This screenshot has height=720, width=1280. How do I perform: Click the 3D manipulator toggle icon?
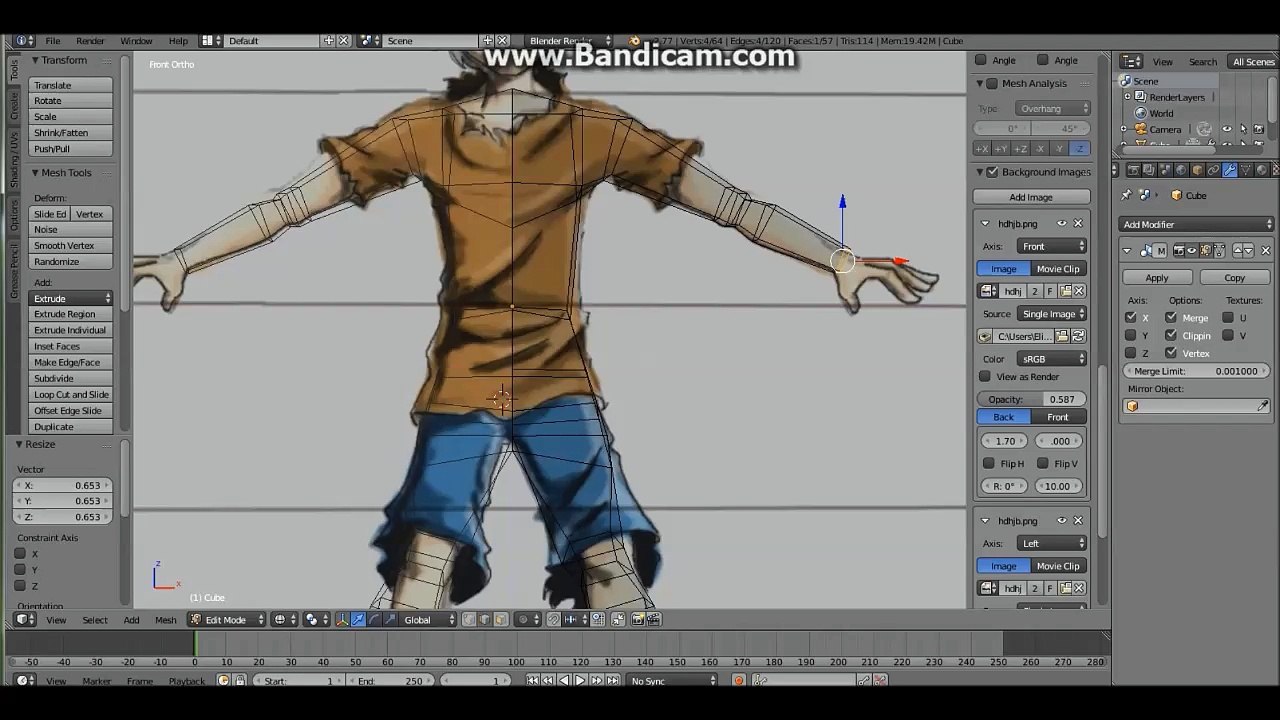tap(343, 620)
